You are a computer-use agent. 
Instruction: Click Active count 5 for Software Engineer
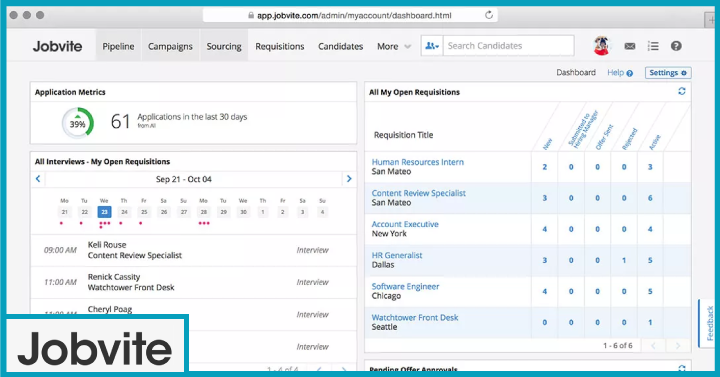click(x=650, y=291)
